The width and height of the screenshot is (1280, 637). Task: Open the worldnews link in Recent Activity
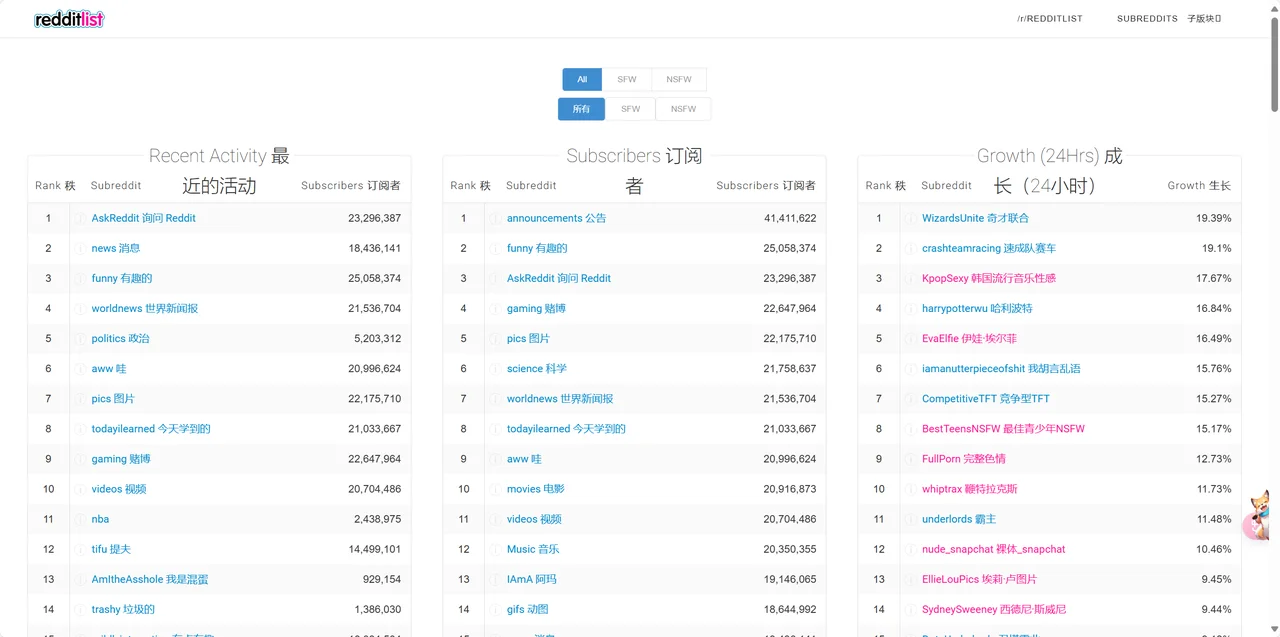point(145,308)
